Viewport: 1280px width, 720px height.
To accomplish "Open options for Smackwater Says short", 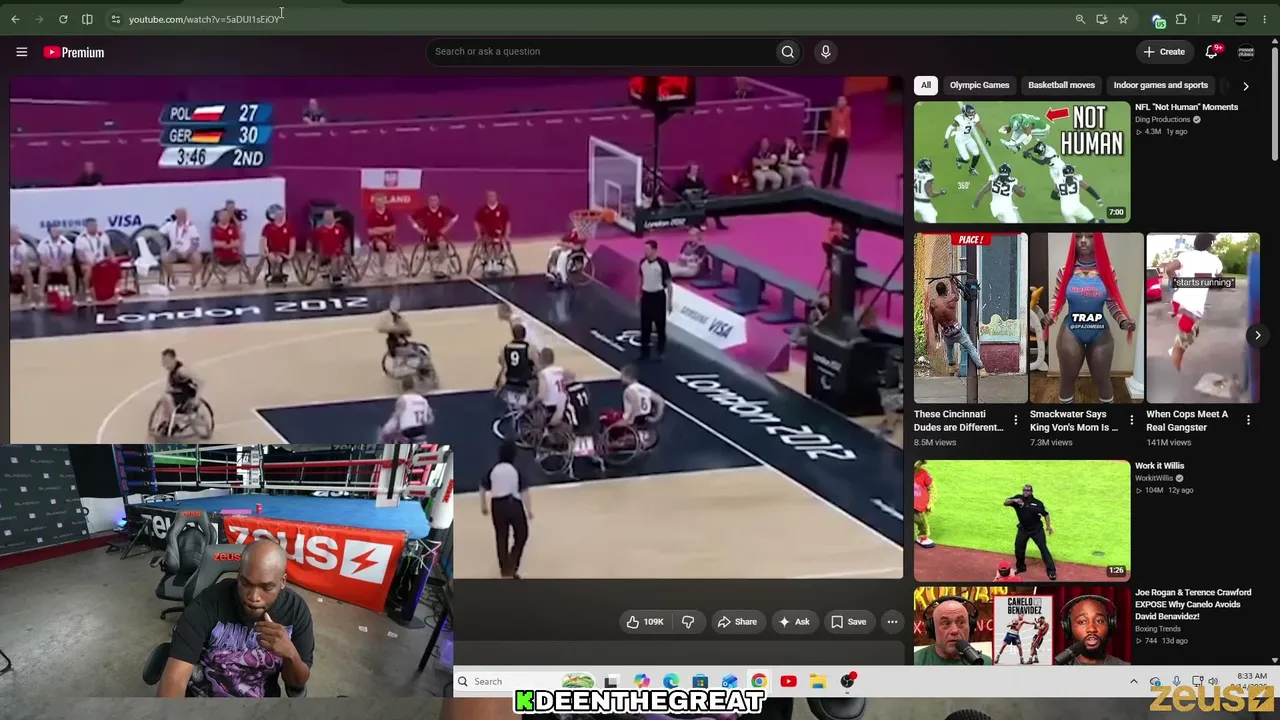I will pos(1132,420).
